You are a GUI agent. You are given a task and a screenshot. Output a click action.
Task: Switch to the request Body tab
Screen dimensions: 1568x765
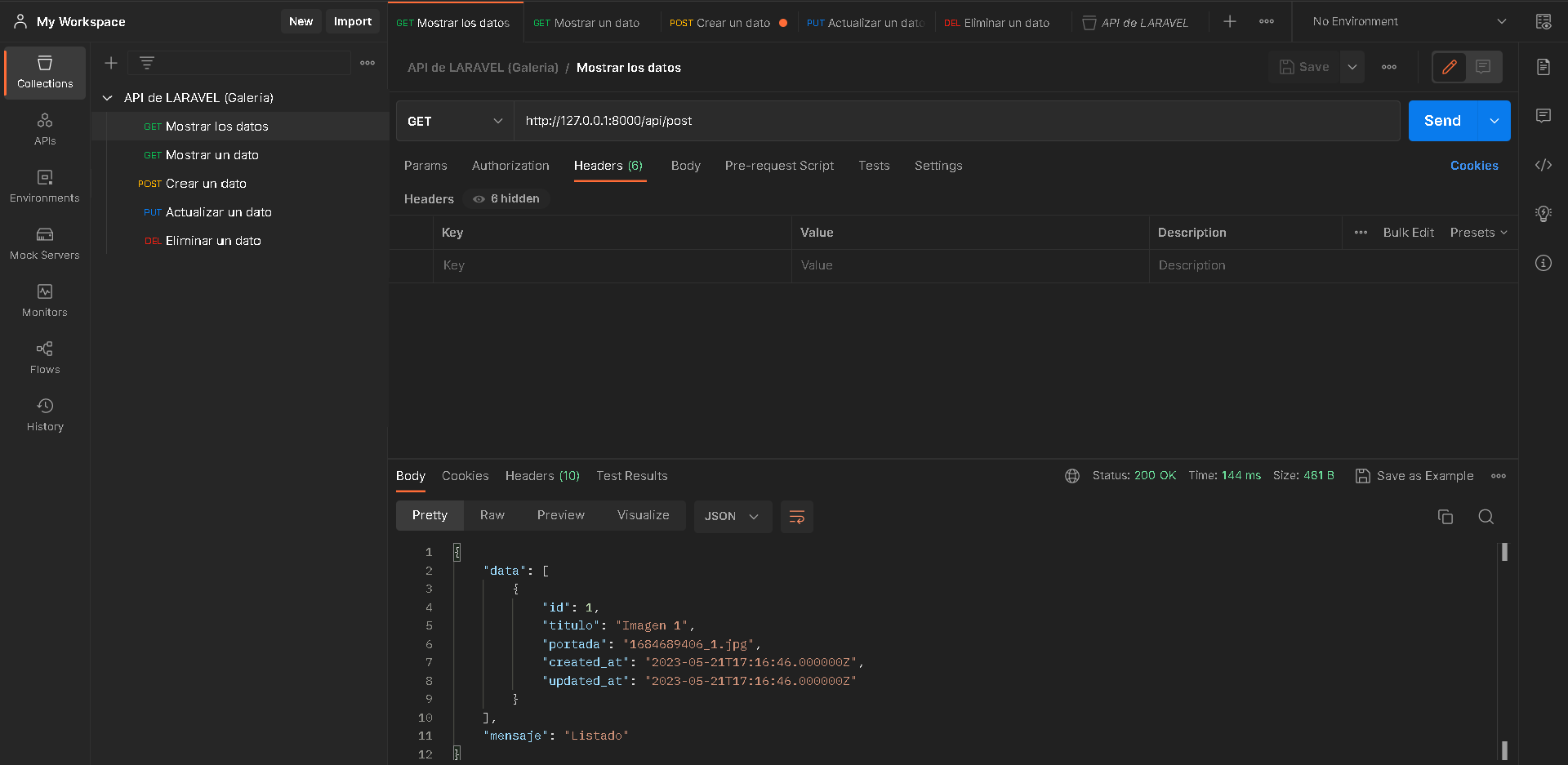(x=686, y=166)
